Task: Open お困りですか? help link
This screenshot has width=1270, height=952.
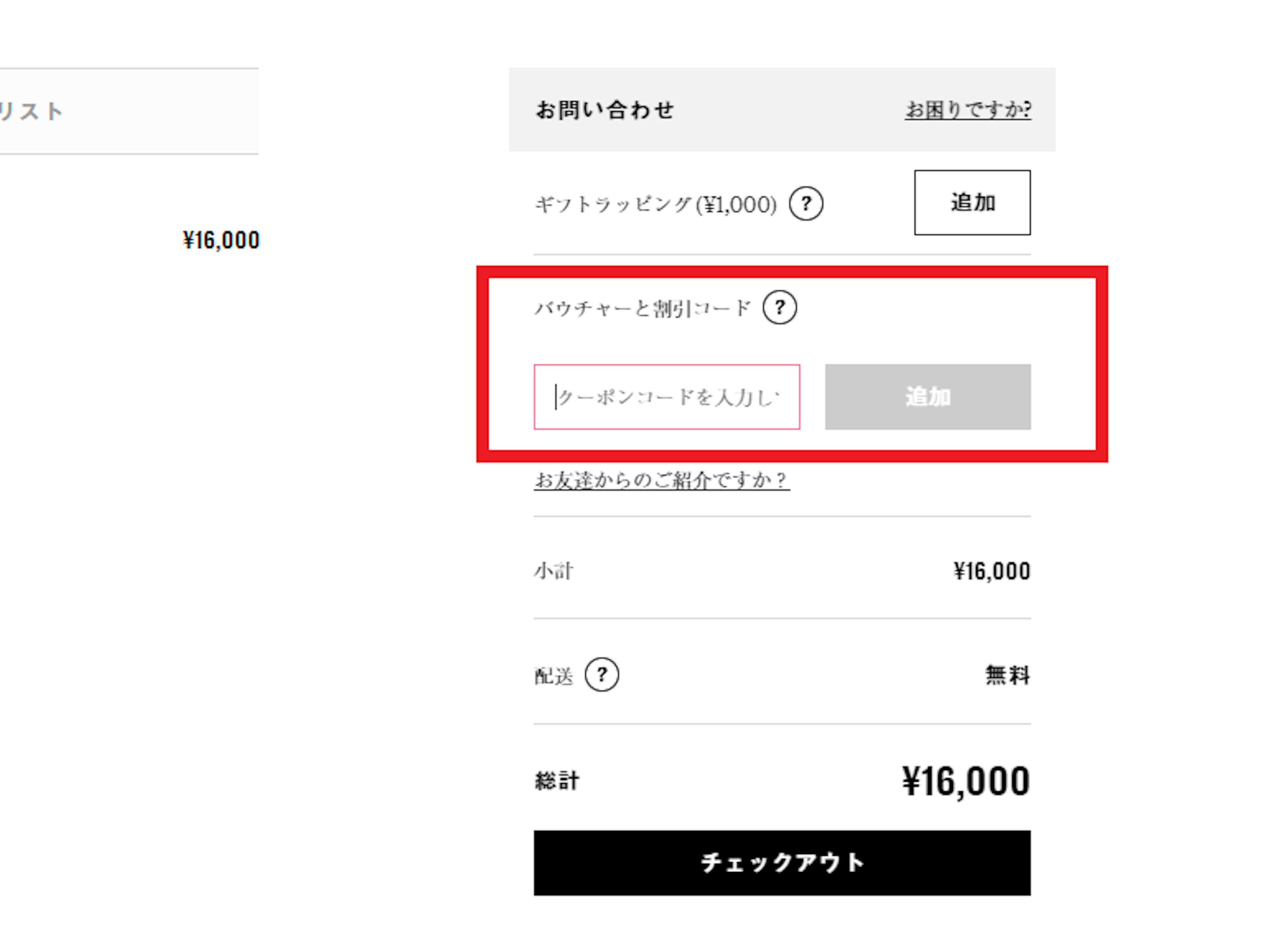Action: pyautogui.click(x=968, y=109)
